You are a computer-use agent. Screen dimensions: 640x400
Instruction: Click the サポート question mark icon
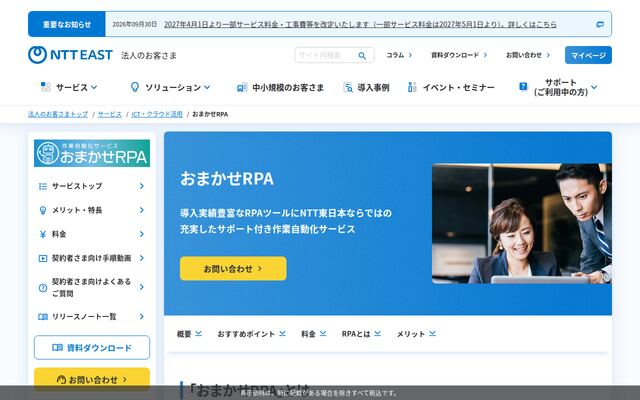(523, 86)
